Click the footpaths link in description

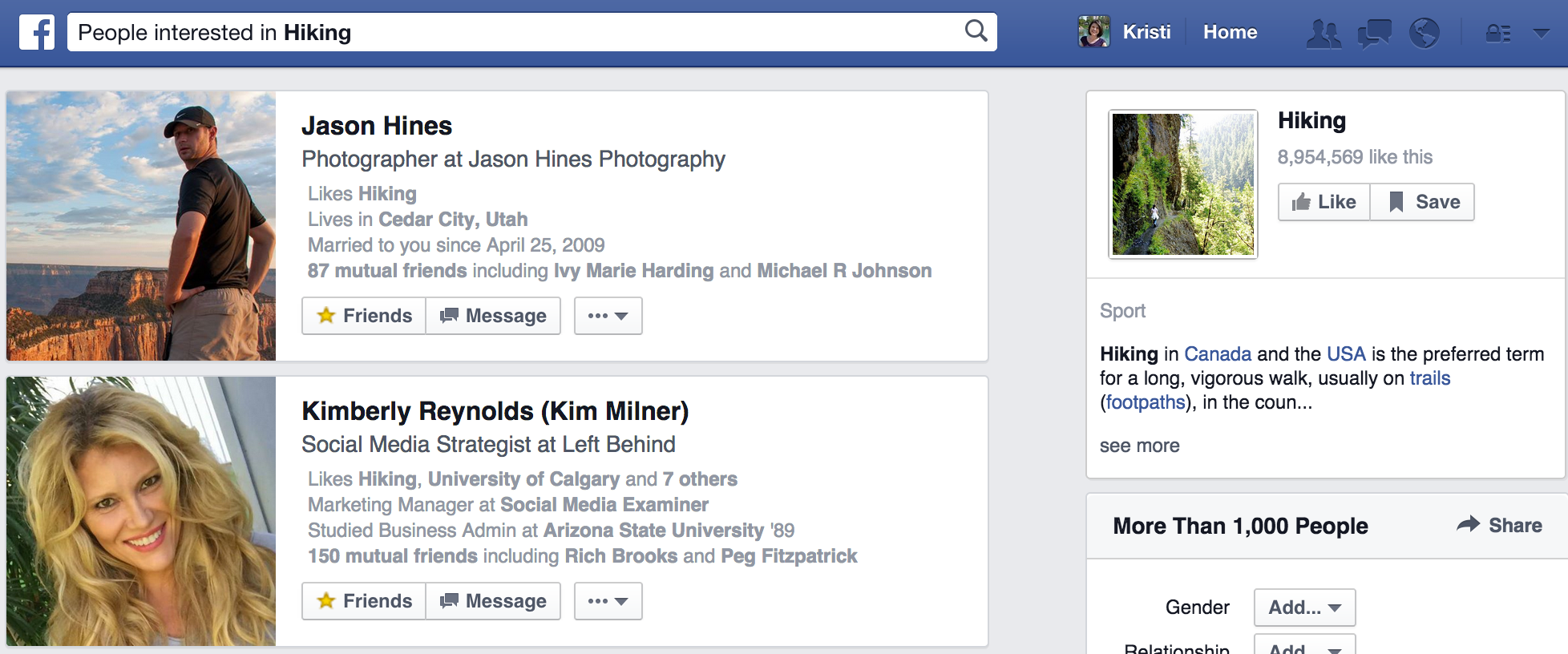1146,402
